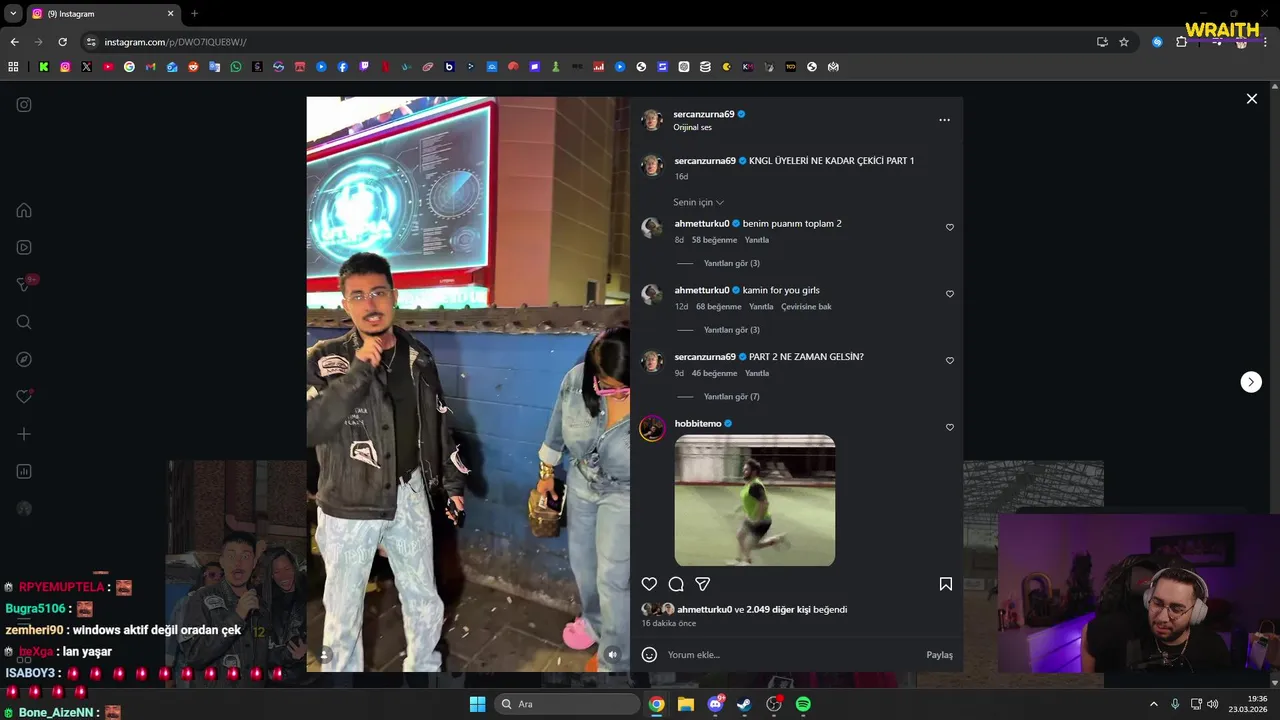Screen dimensions: 1280x720
Task: Open Search in Instagram sidebar
Action: click(x=24, y=322)
